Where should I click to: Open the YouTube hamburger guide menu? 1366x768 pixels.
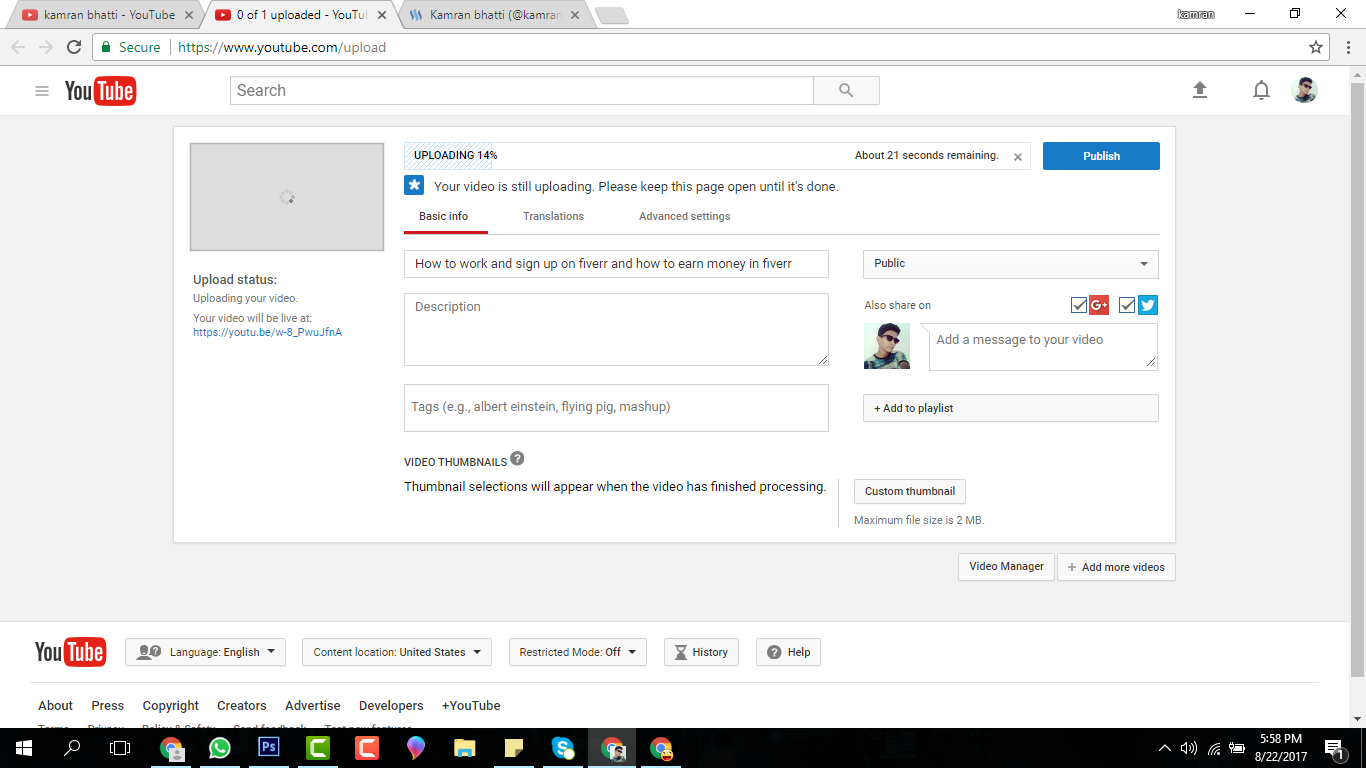point(42,91)
